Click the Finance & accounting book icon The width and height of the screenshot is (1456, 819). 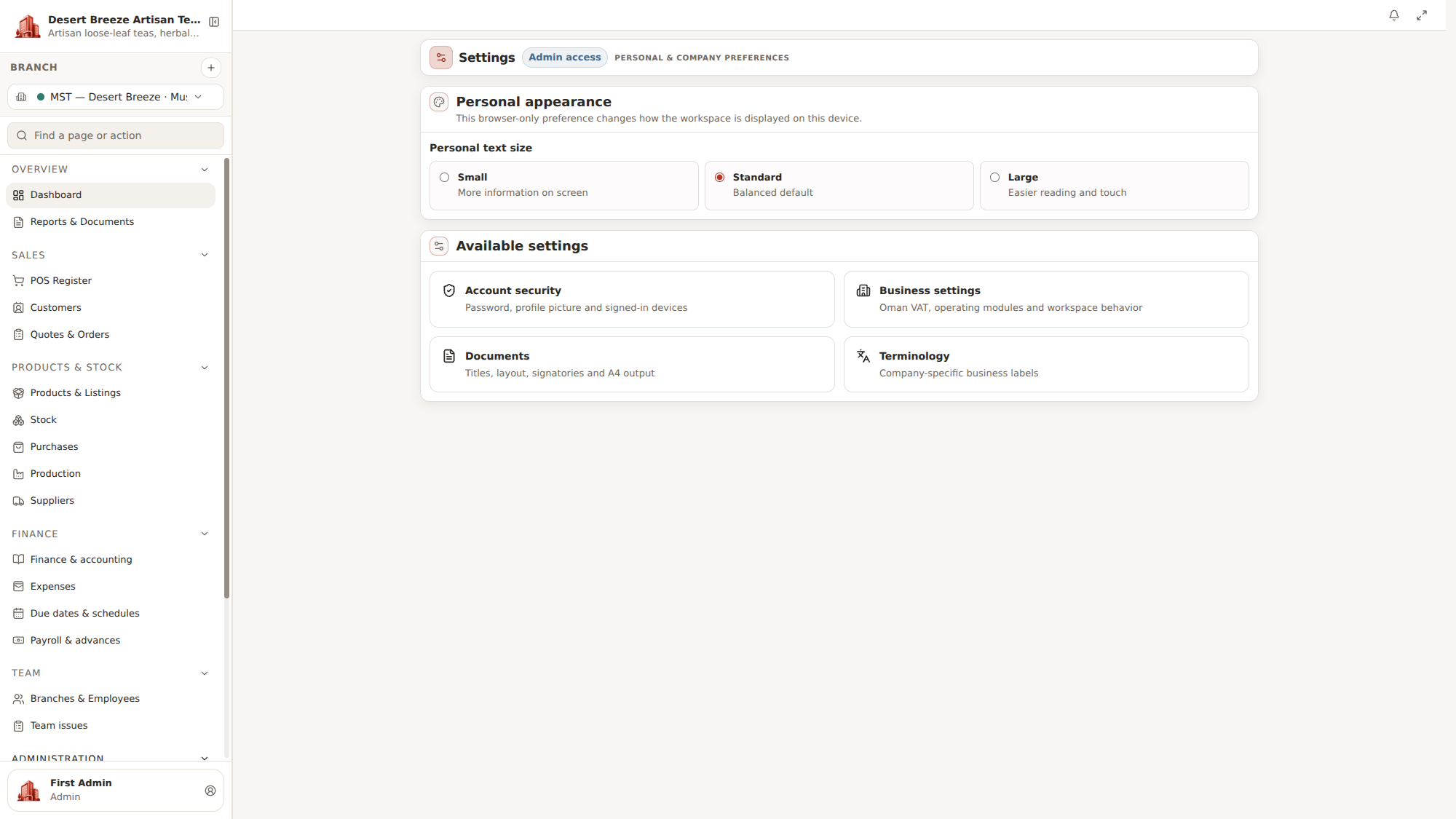click(19, 560)
